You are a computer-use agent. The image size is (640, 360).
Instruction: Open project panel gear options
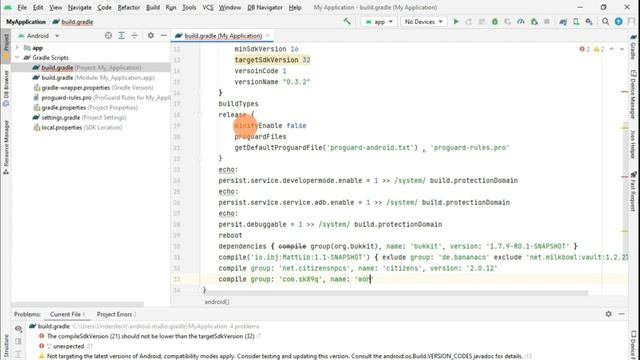click(151, 36)
